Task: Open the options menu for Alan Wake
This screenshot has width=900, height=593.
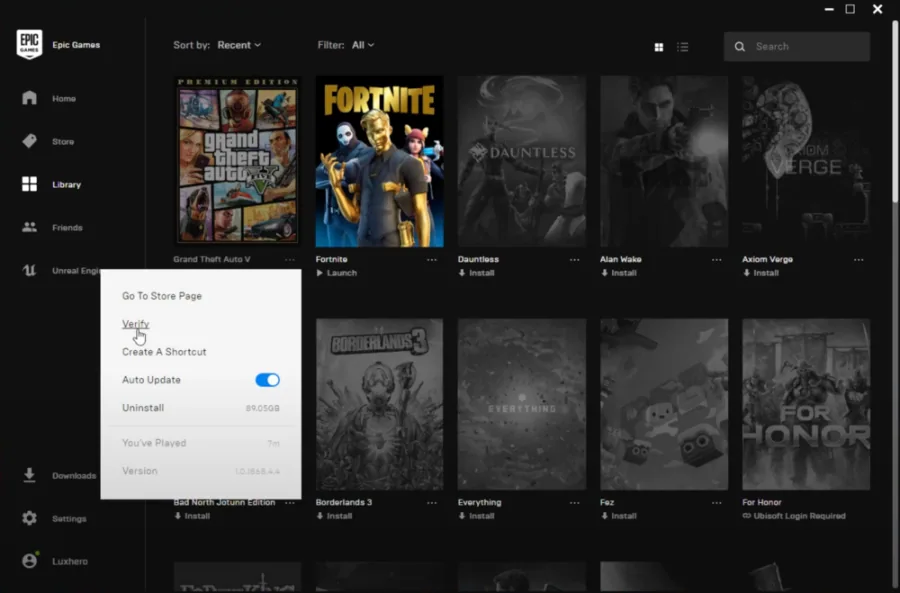Action: [x=716, y=260]
